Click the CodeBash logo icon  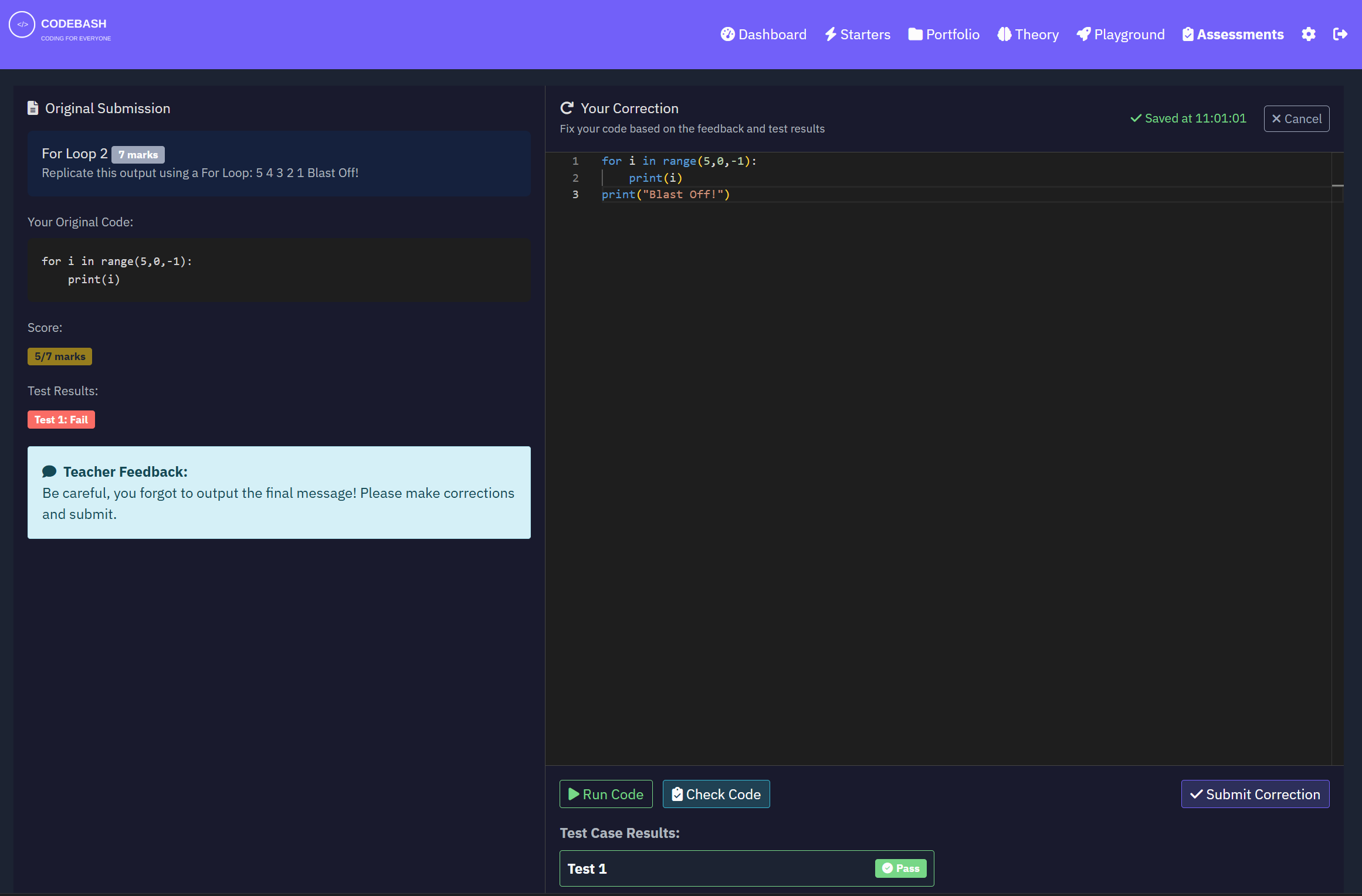pos(22,25)
